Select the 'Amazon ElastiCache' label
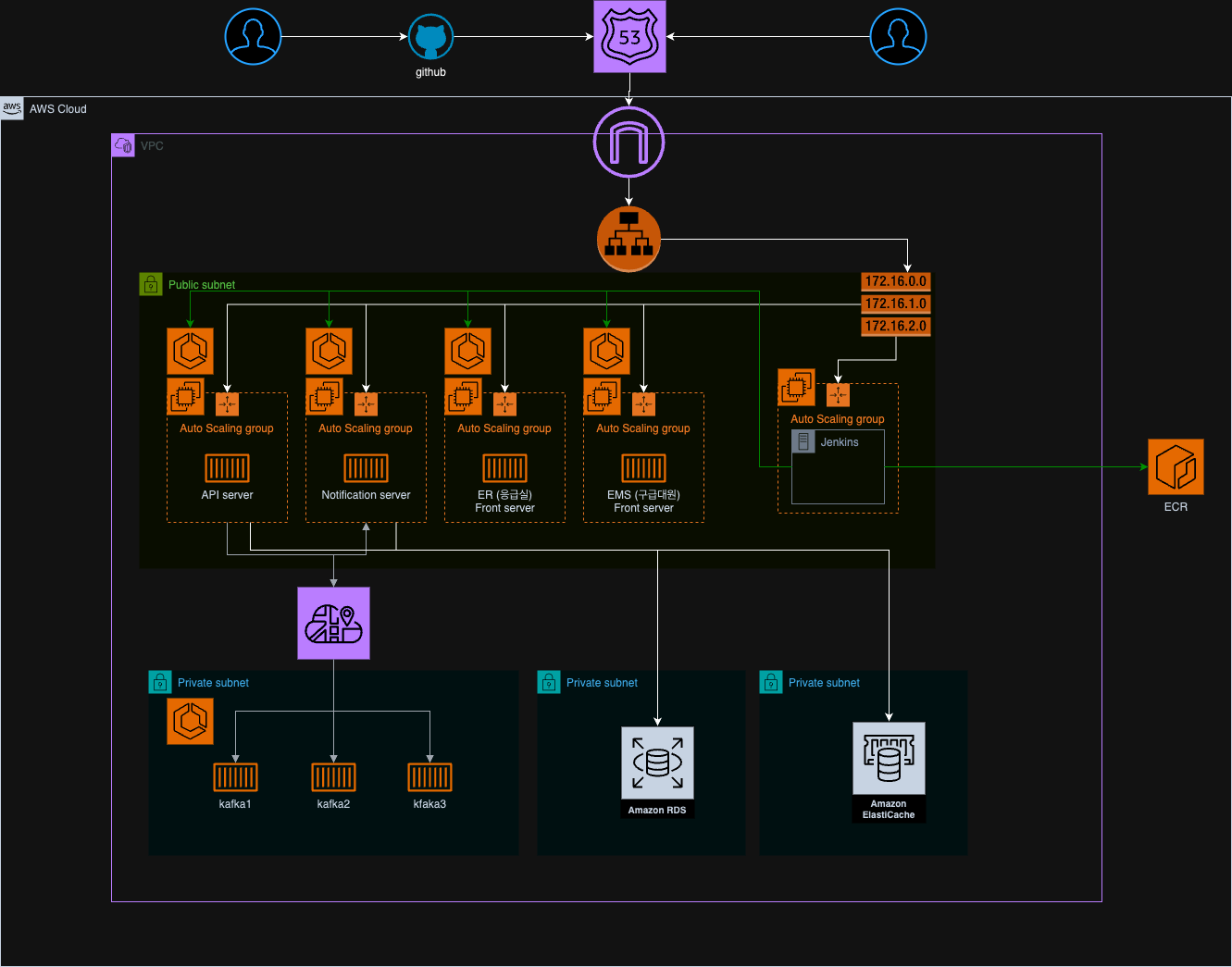The height and width of the screenshot is (967, 1232). point(889,810)
